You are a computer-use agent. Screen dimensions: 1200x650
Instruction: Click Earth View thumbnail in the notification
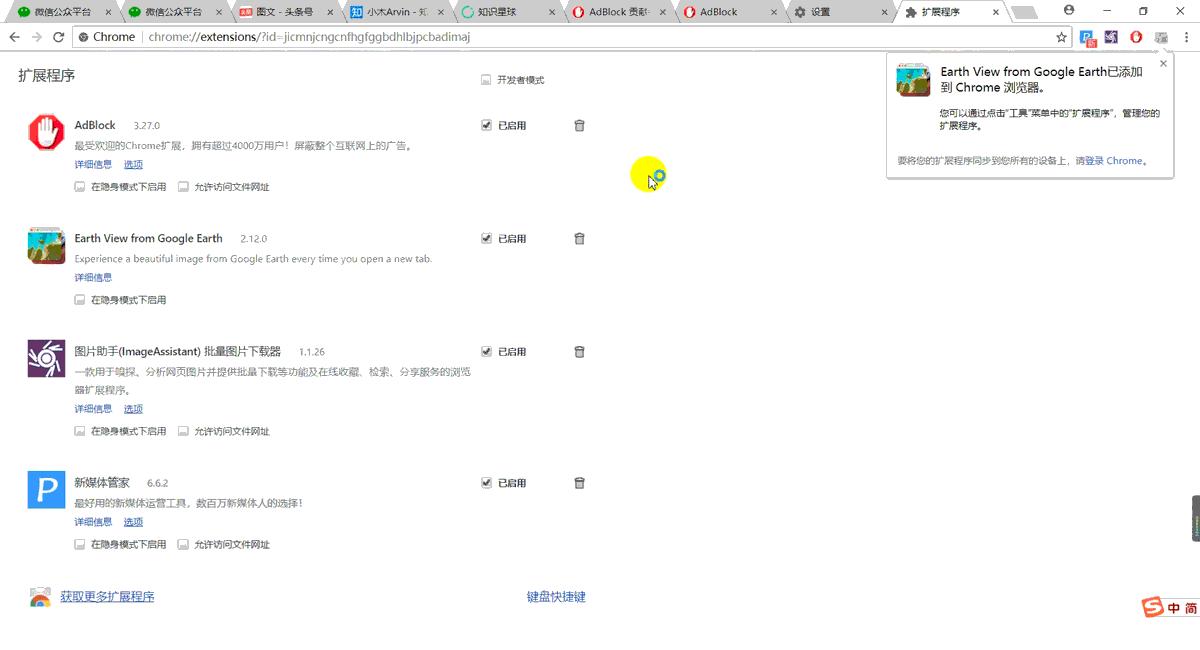[913, 80]
